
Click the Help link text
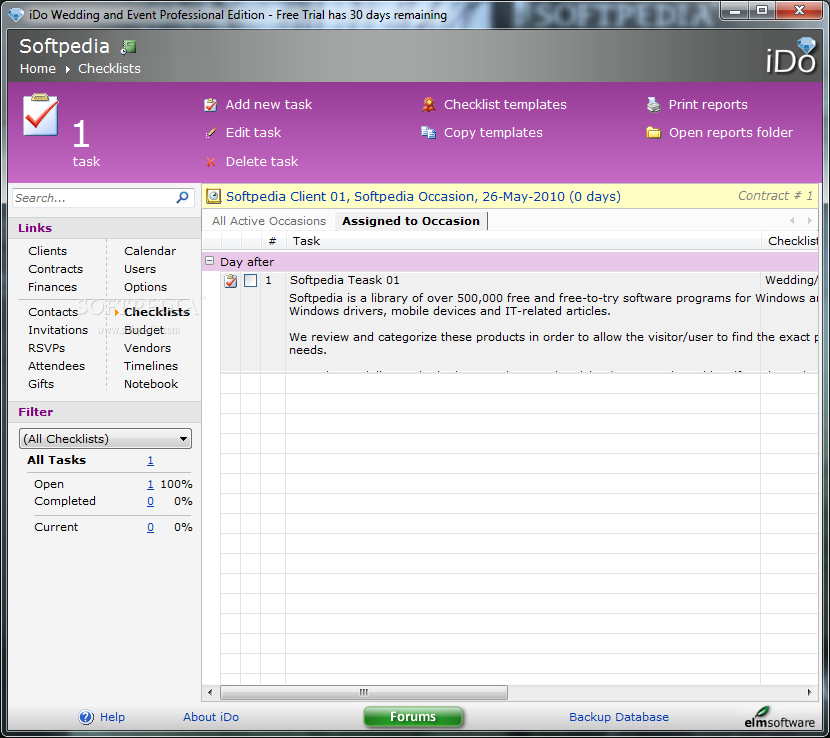pyautogui.click(x=112, y=717)
